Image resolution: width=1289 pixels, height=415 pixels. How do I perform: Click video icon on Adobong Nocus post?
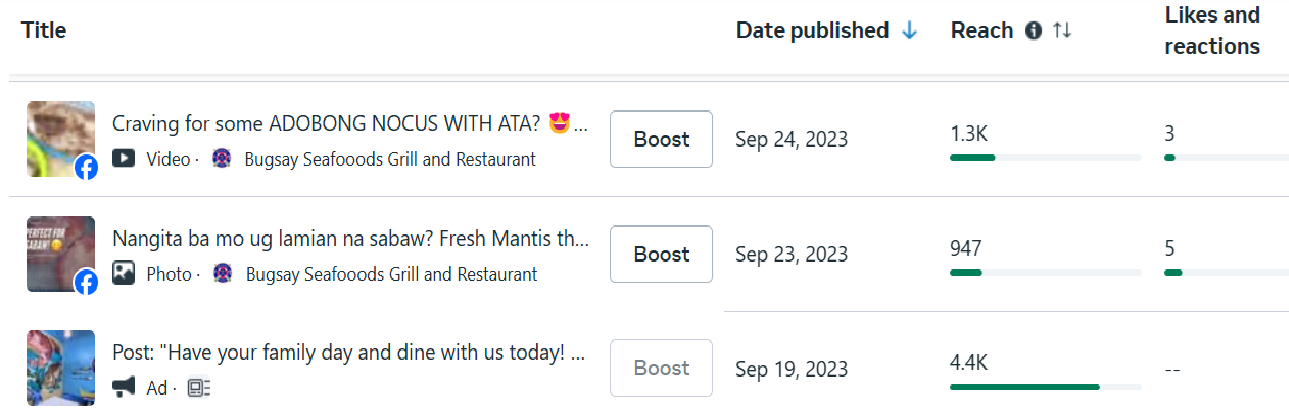pyautogui.click(x=124, y=158)
